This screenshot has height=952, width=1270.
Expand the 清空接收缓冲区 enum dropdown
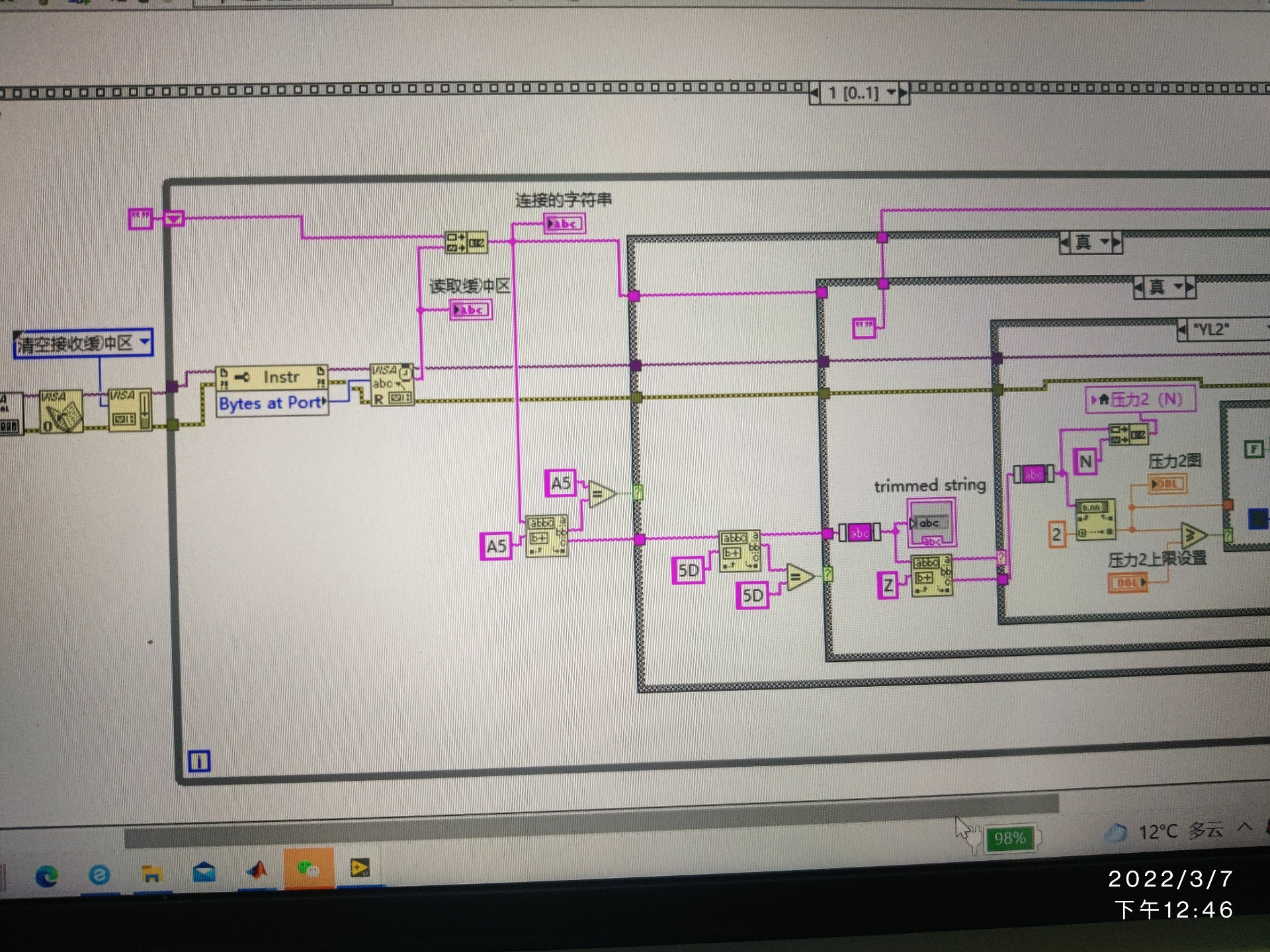pos(145,342)
